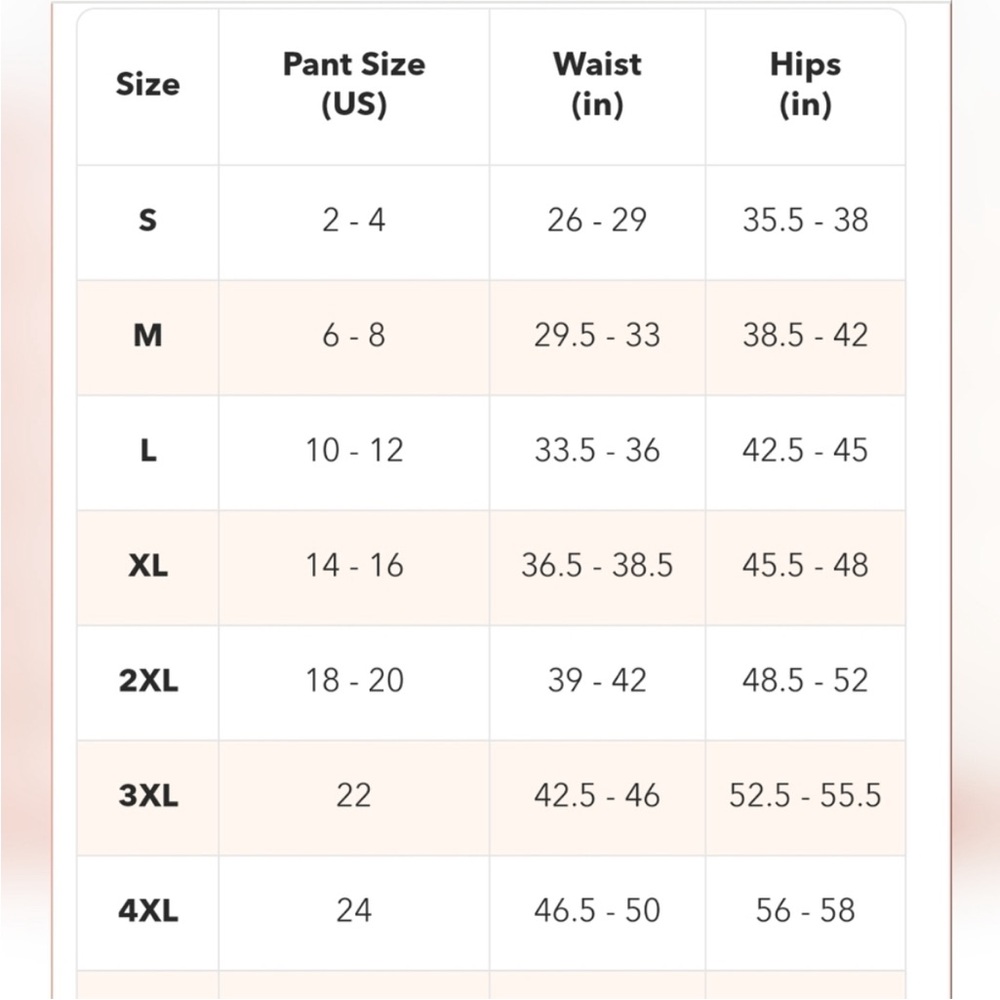Select the 4XL size row label
Viewport: 1000px width, 1000px height.
[147, 910]
